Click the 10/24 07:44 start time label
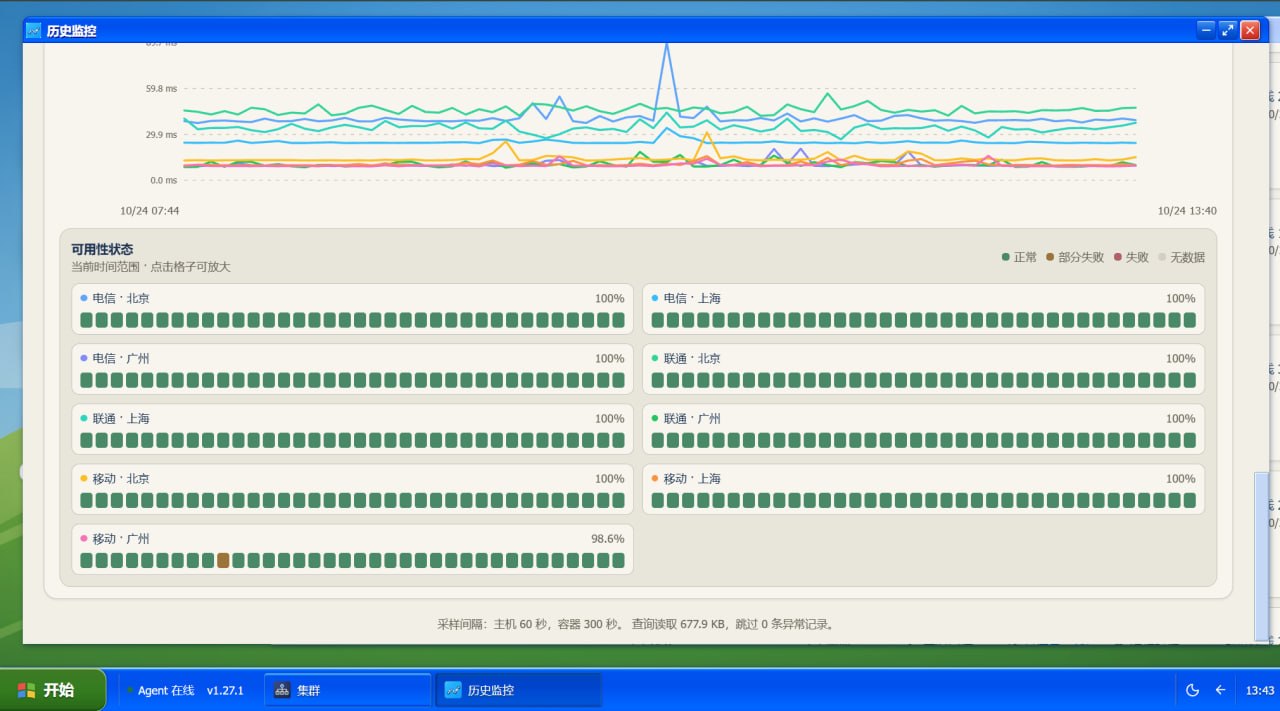 [150, 211]
